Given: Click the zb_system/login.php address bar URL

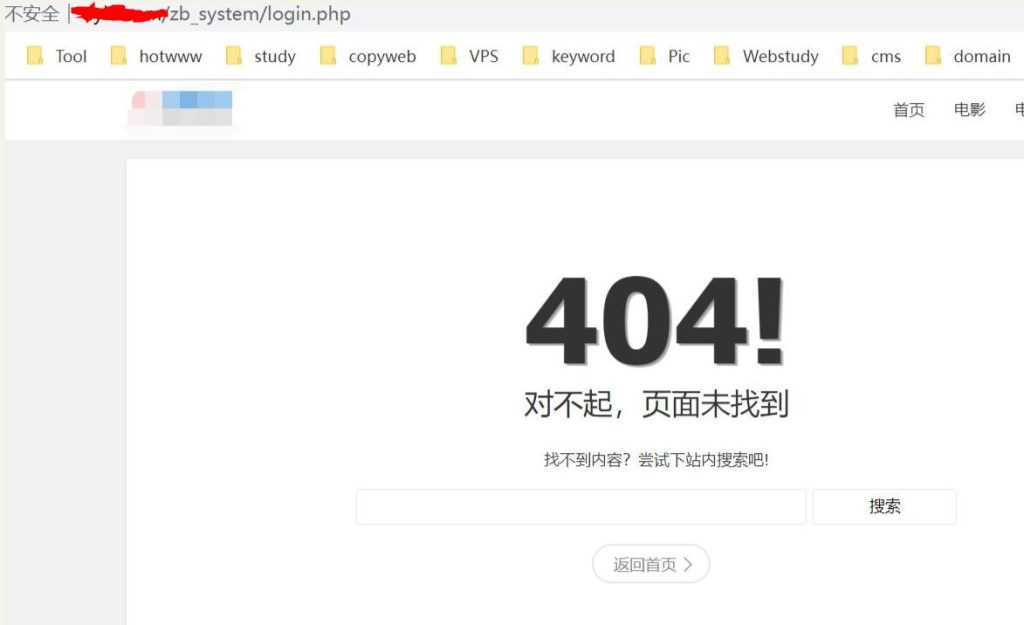Looking at the screenshot, I should 260,14.
